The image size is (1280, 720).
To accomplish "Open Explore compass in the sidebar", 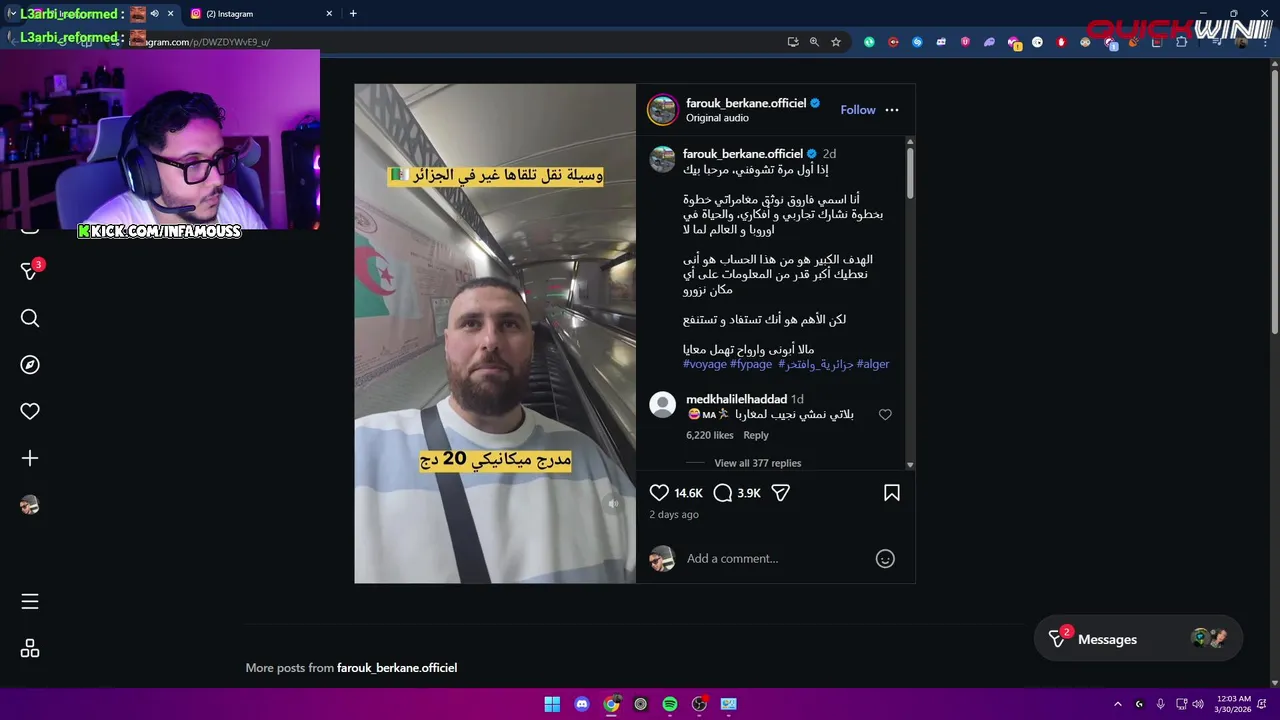I will pyautogui.click(x=30, y=365).
